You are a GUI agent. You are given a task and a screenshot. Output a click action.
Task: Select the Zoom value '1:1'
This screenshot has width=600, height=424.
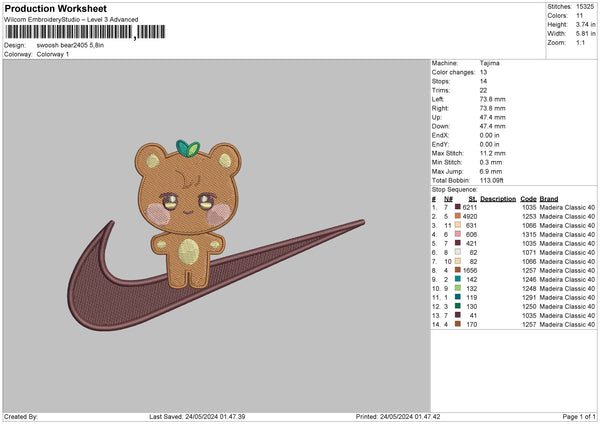580,42
